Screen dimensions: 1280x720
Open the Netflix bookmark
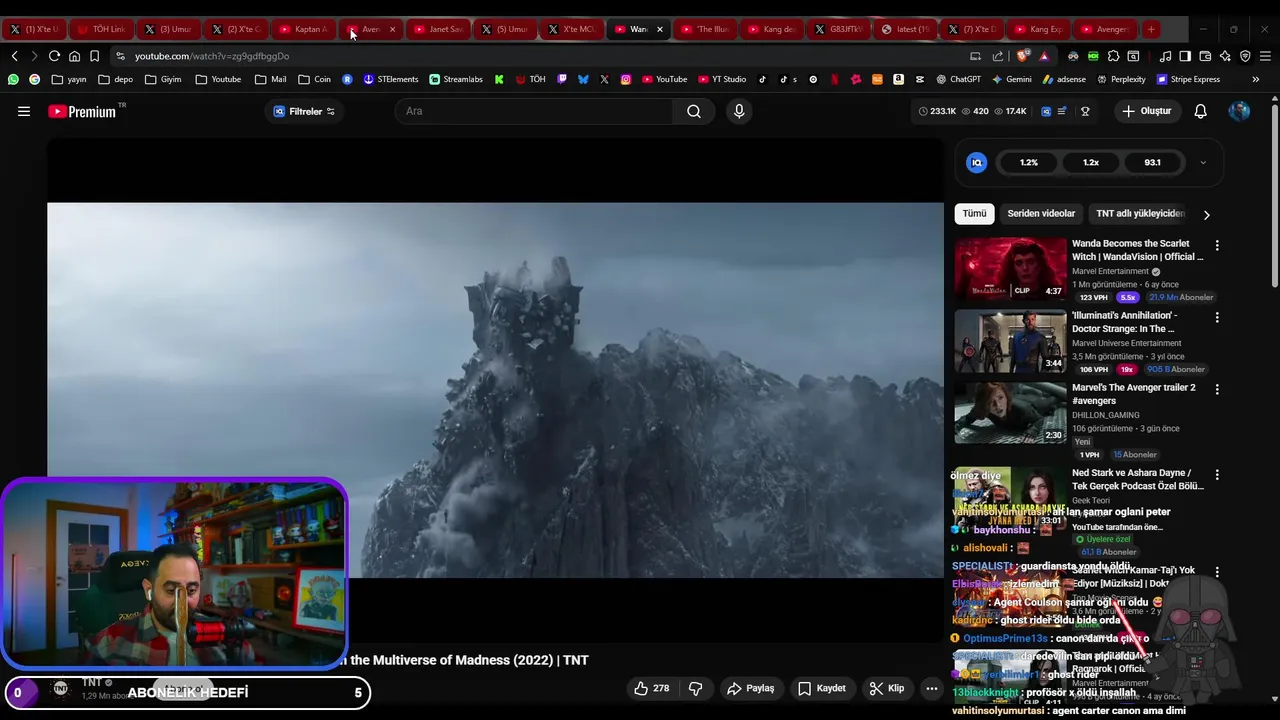(x=834, y=79)
